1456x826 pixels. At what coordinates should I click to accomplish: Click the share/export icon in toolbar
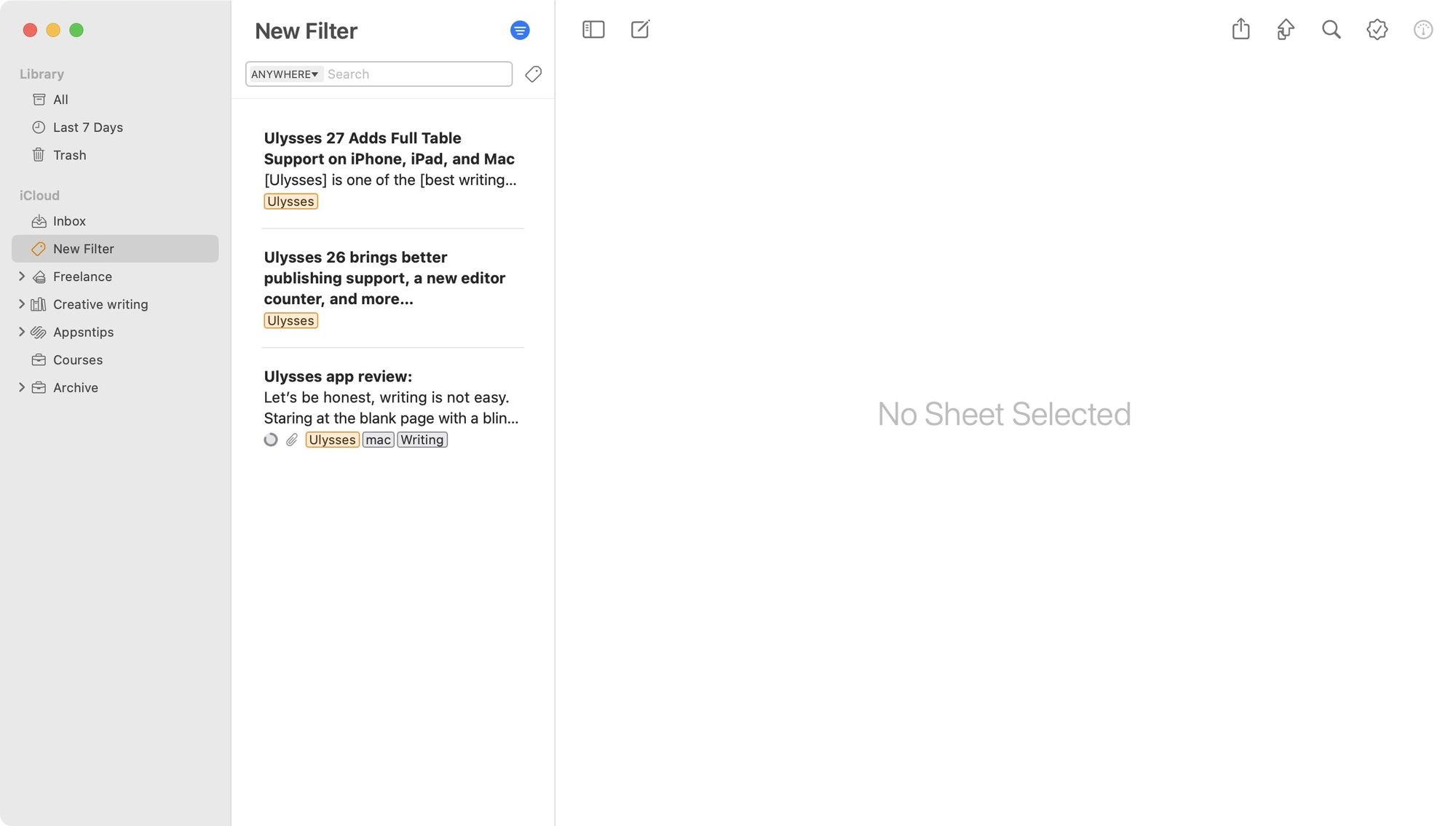point(1241,29)
